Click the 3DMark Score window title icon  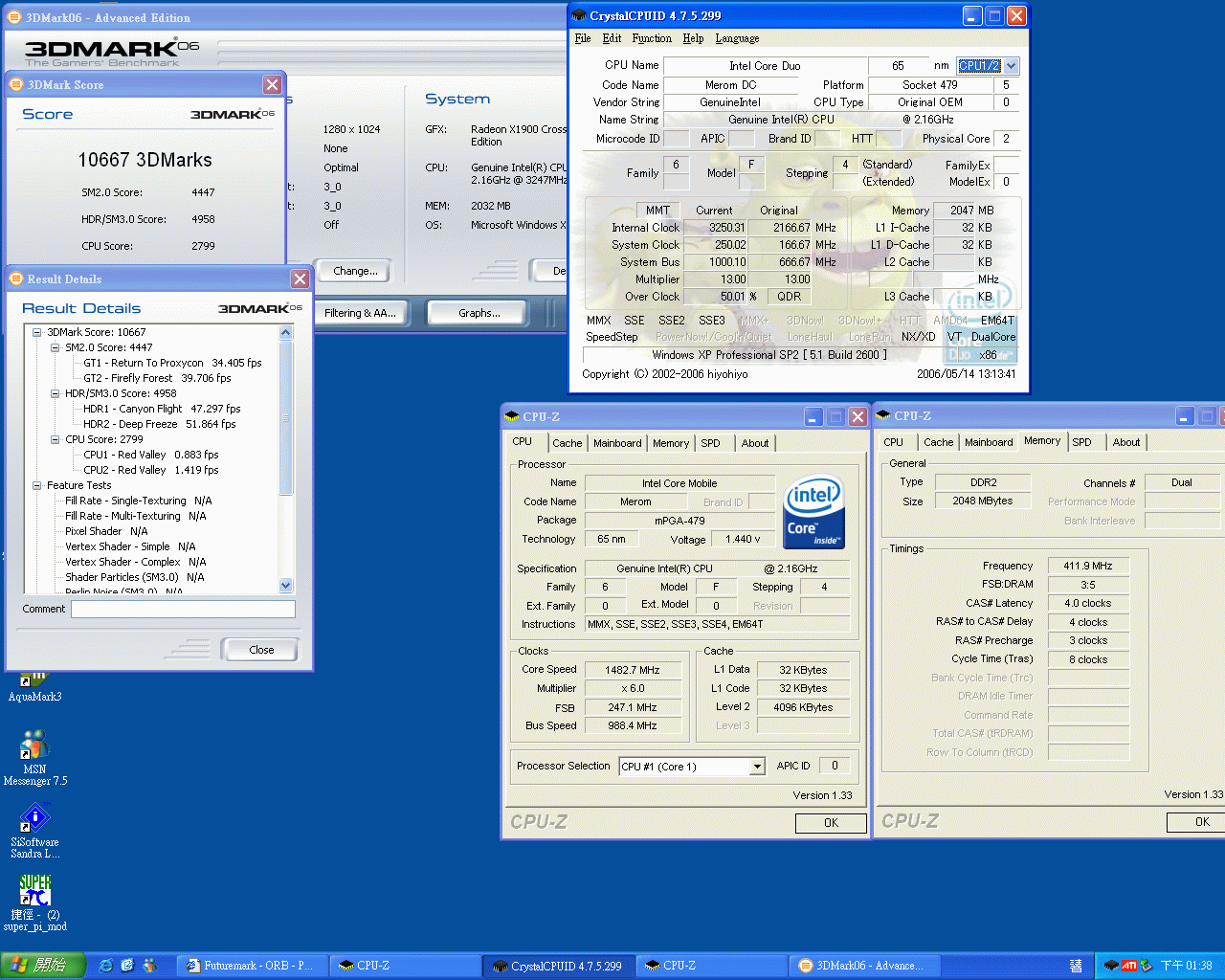coord(15,84)
